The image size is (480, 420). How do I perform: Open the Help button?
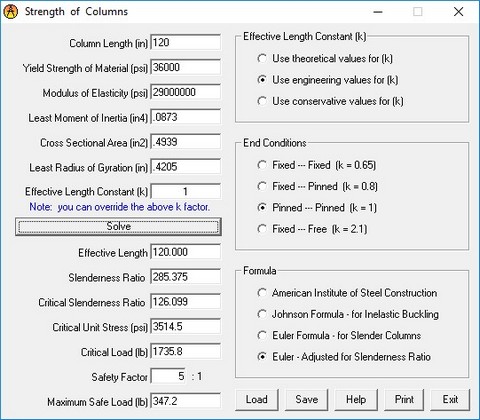coord(356,399)
